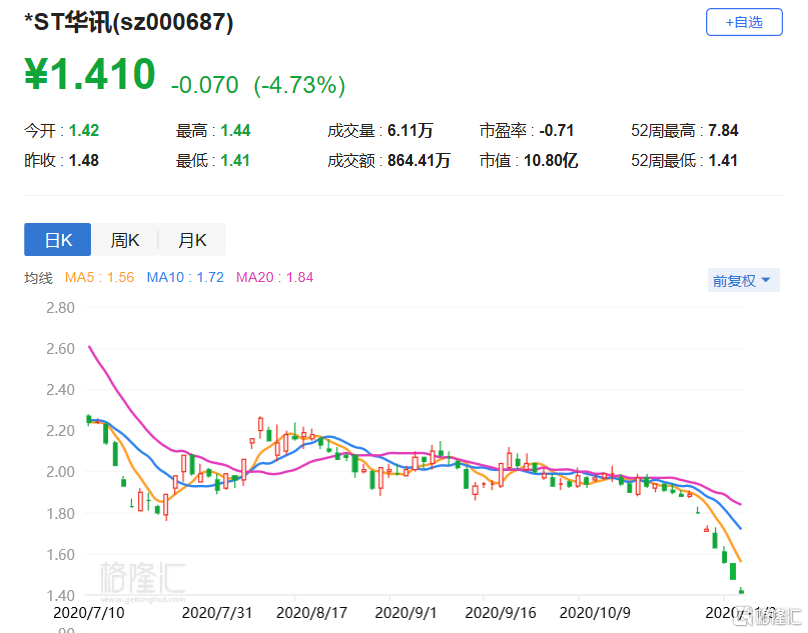Click the 昨收 previous close 1.48

[84, 160]
